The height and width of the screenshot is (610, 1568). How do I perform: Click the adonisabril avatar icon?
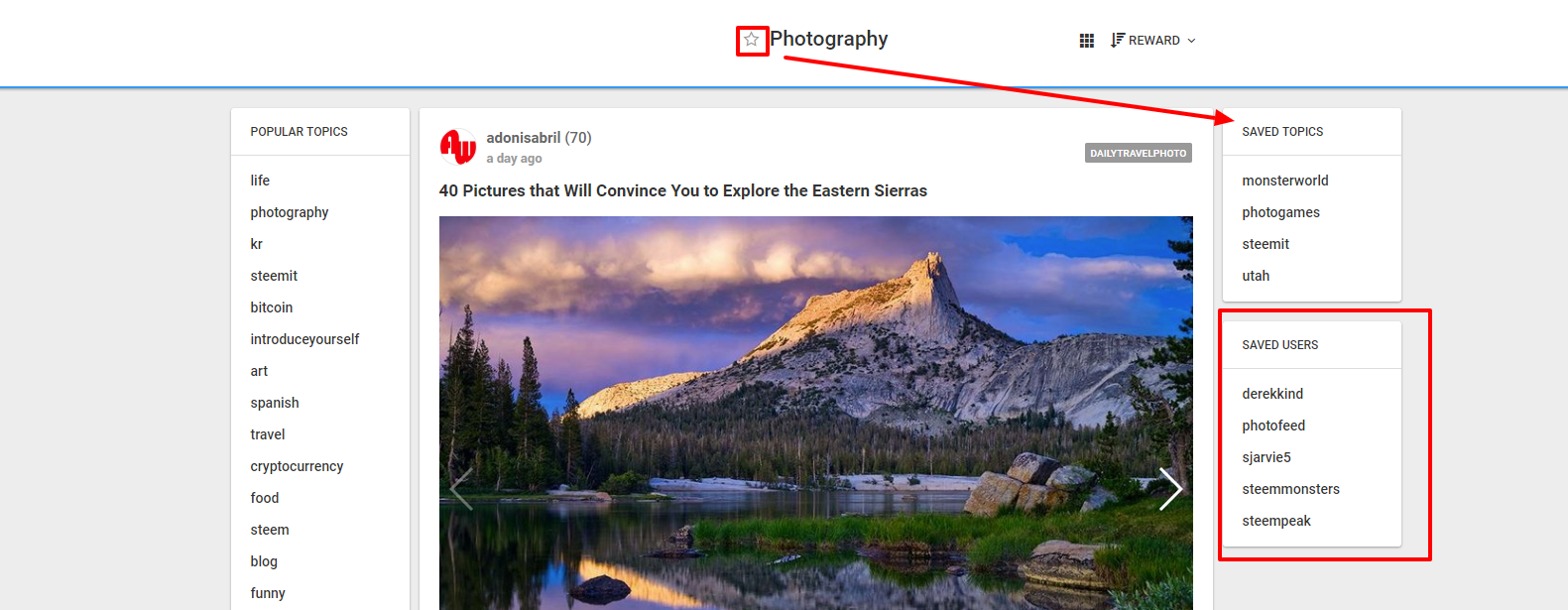click(x=457, y=147)
